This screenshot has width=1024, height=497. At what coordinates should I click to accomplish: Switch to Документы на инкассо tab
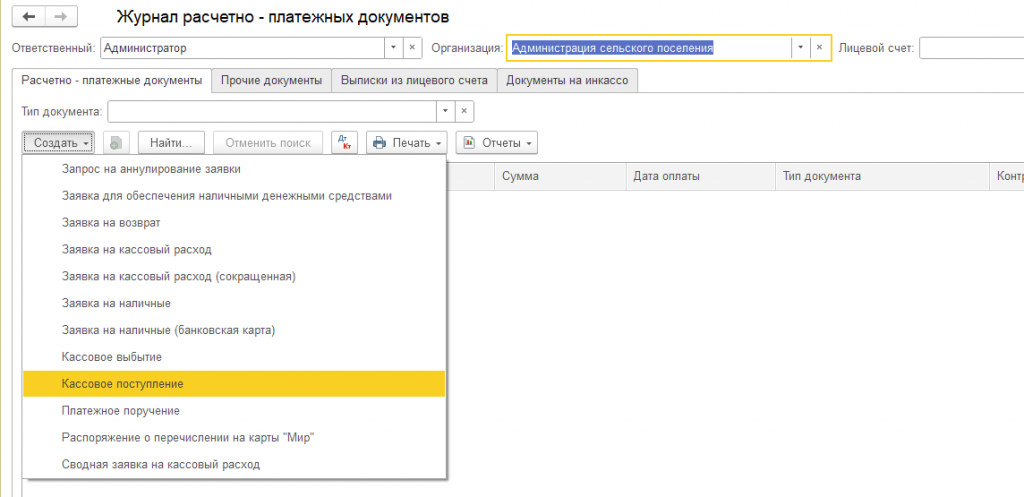[568, 80]
